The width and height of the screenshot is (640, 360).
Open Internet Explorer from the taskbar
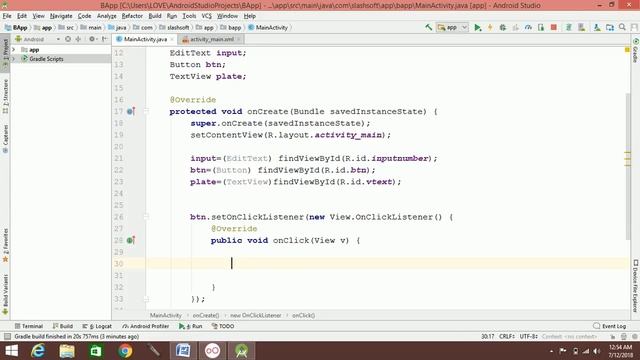[38, 351]
